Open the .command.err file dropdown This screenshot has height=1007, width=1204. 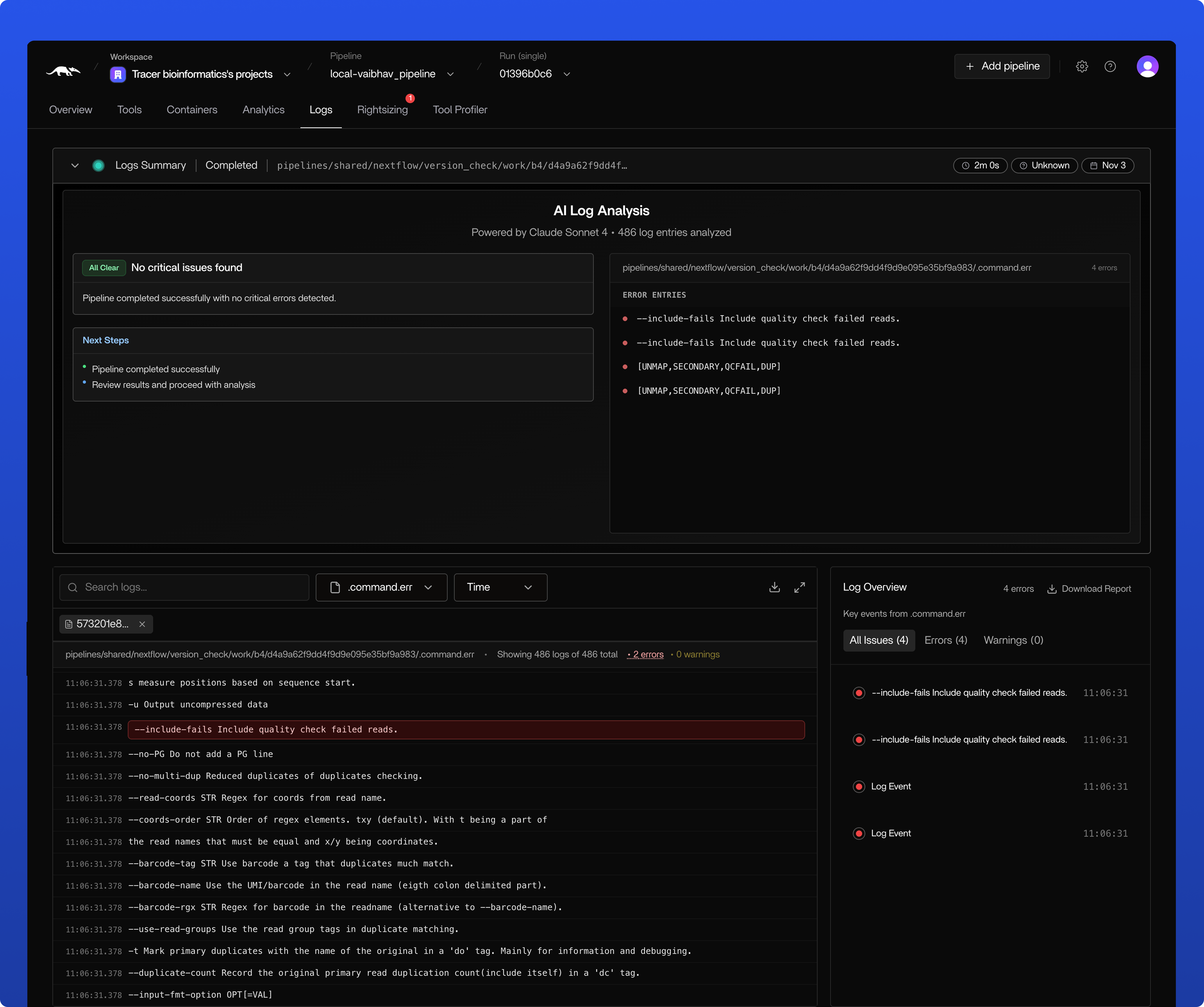(381, 587)
